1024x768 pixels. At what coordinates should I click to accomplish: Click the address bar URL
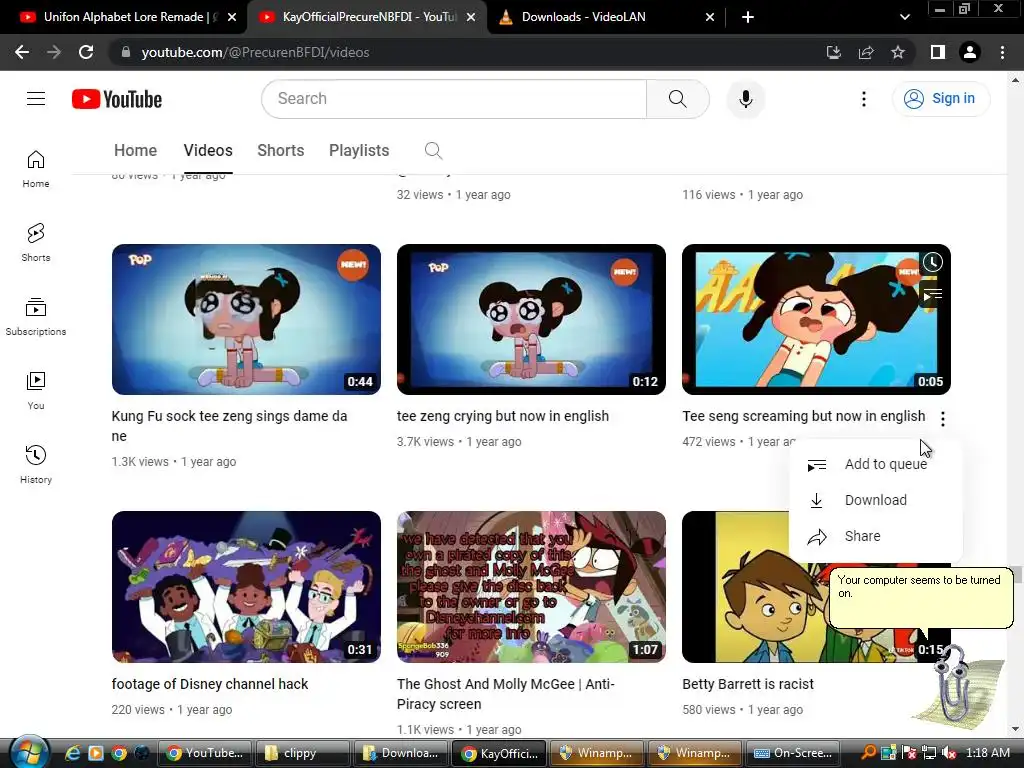255,52
